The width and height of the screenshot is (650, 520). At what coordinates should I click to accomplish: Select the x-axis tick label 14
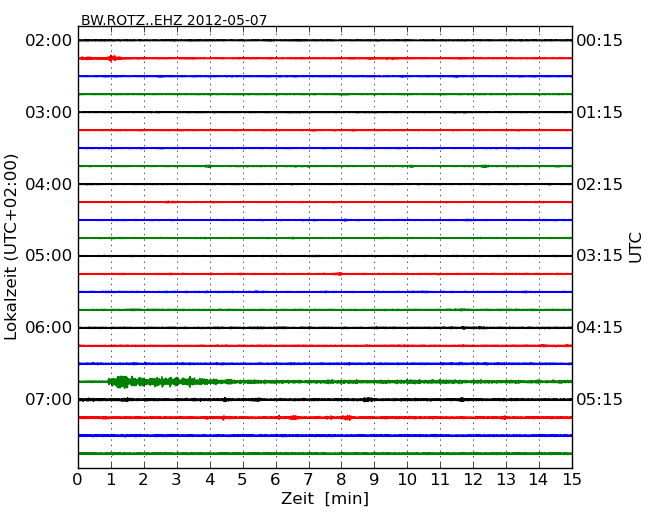pos(539,479)
